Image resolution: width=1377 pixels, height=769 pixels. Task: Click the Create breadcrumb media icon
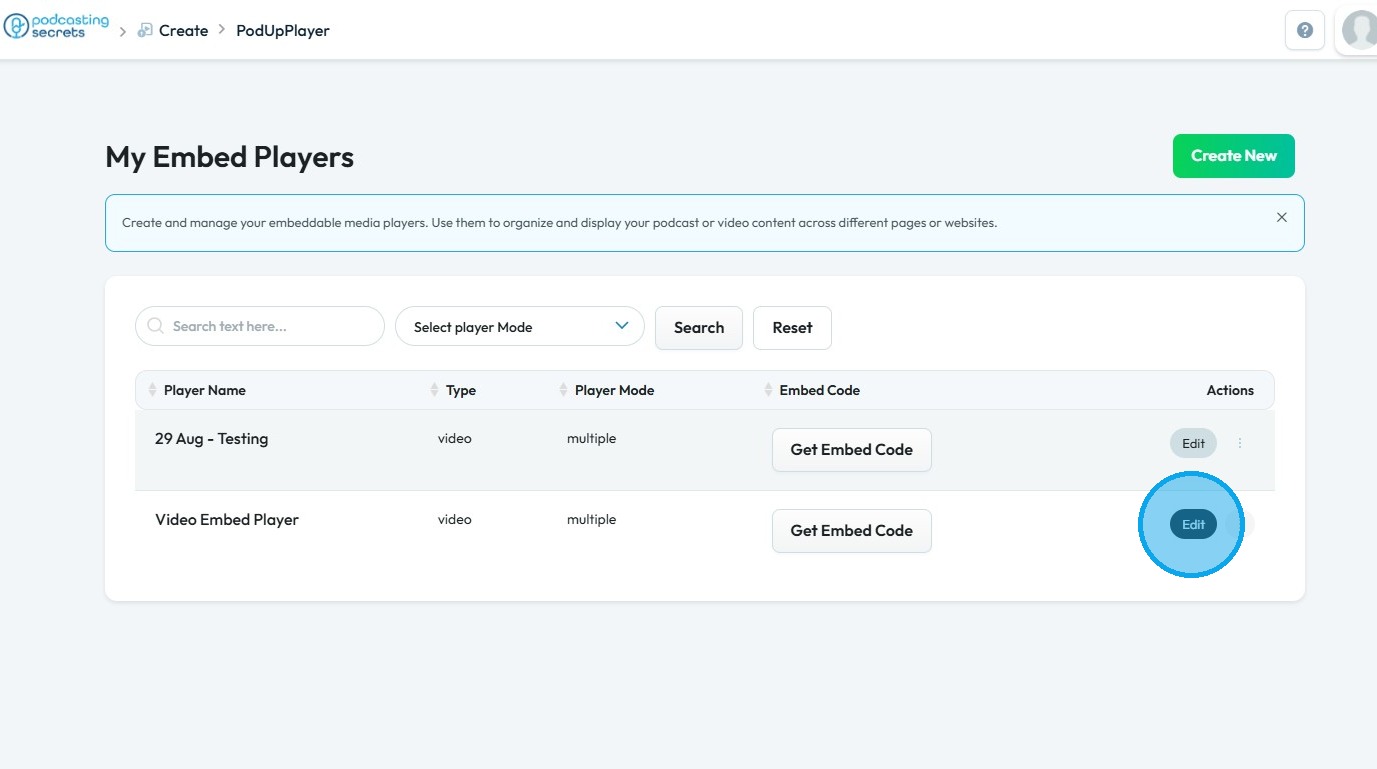[x=145, y=30]
